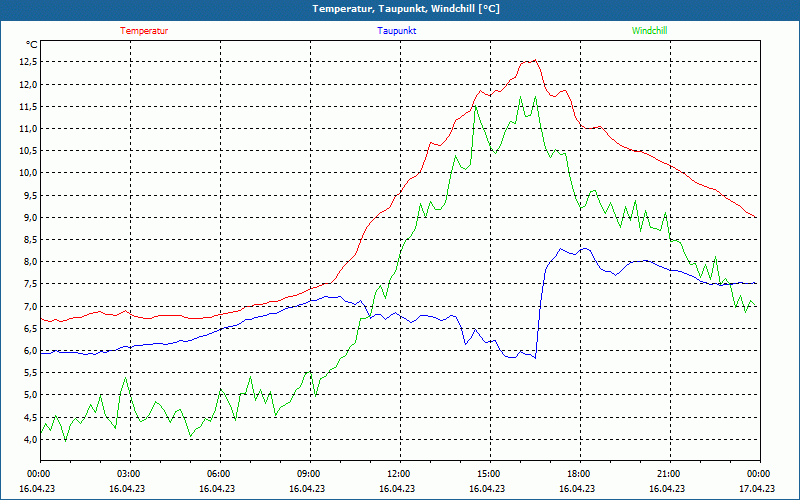Image resolution: width=800 pixels, height=500 pixels.
Task: Click the 10,5 y-axis value
Action: (x=28, y=151)
